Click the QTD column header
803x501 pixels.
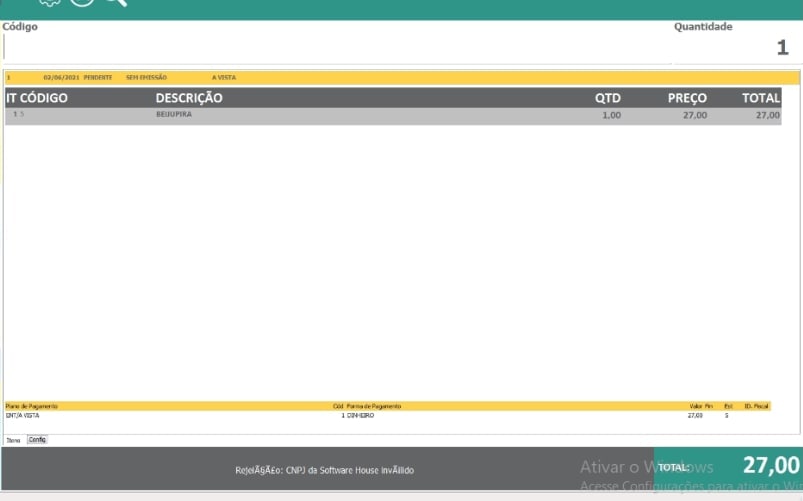coord(608,98)
